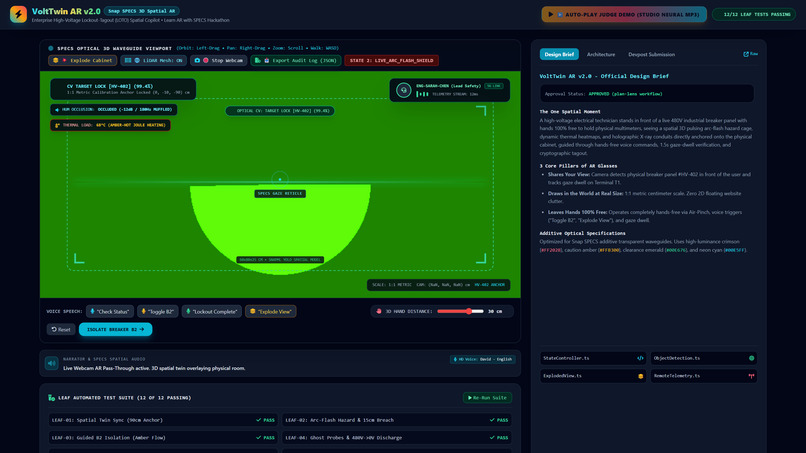
Task: Select LEAF-03 Guided B2 Isolation test row
Action: [163, 438]
